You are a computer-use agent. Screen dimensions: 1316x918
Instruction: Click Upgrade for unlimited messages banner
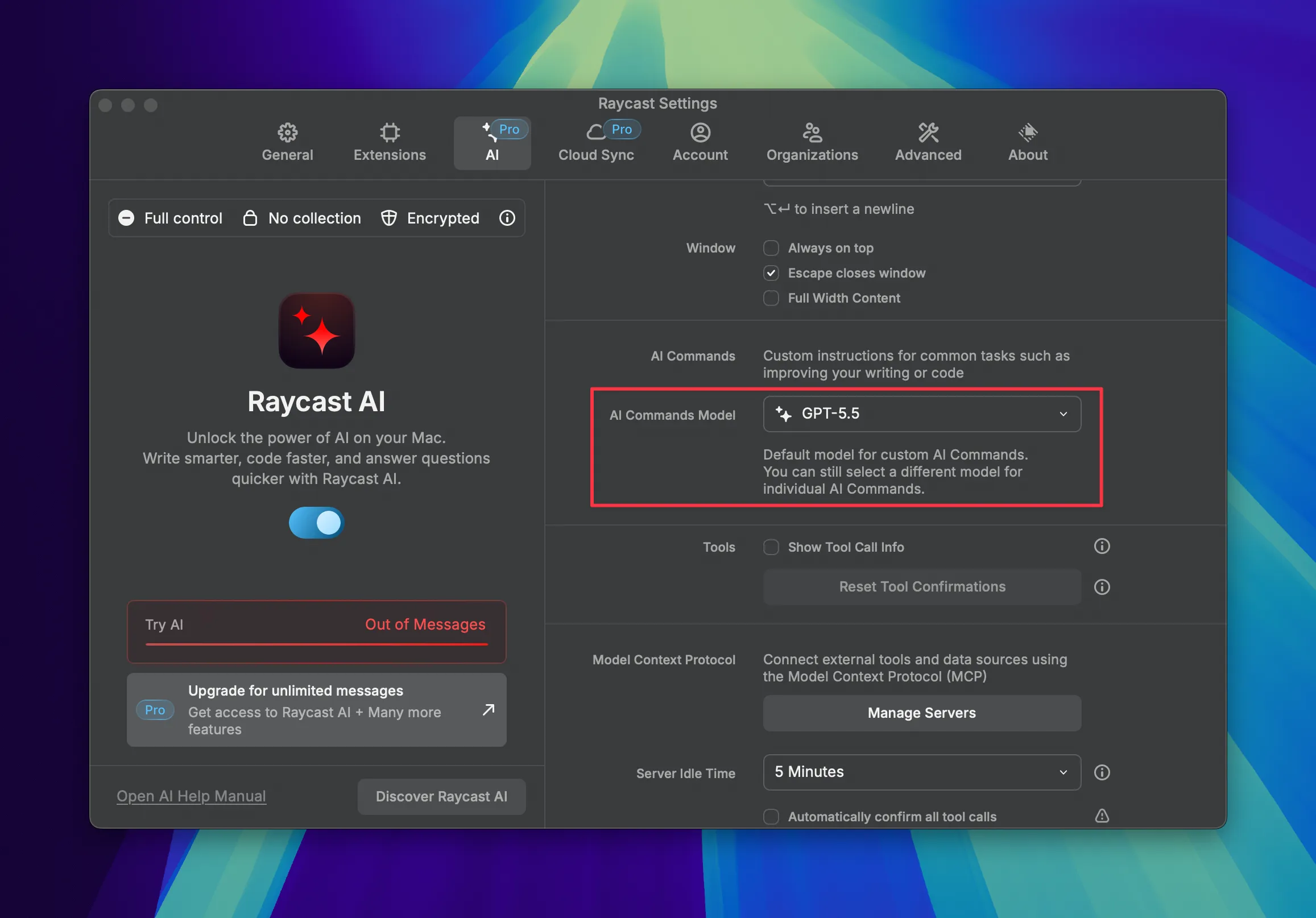click(316, 710)
